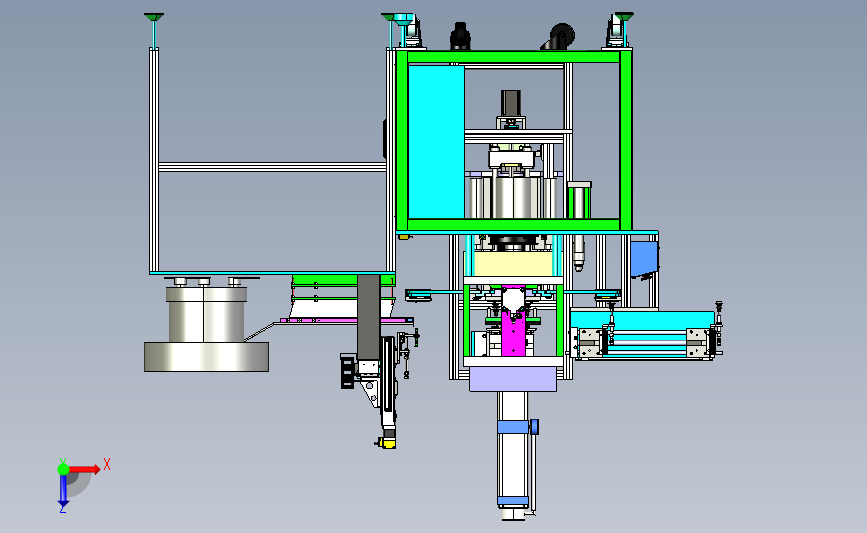Screen dimensions: 867x533
Task: Select the cyan conveyor housing on right side
Action: 642,321
